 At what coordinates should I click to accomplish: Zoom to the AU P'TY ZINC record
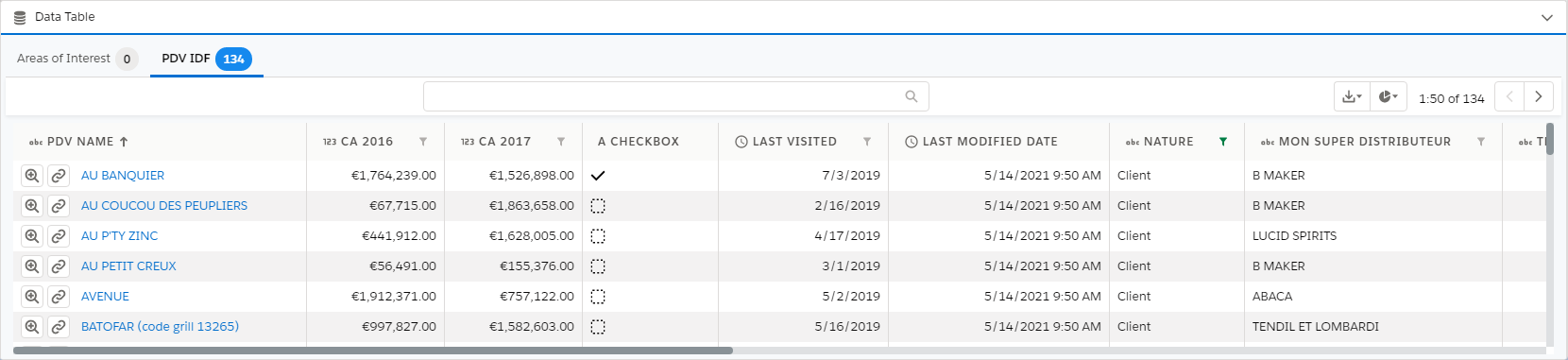pos(32,236)
